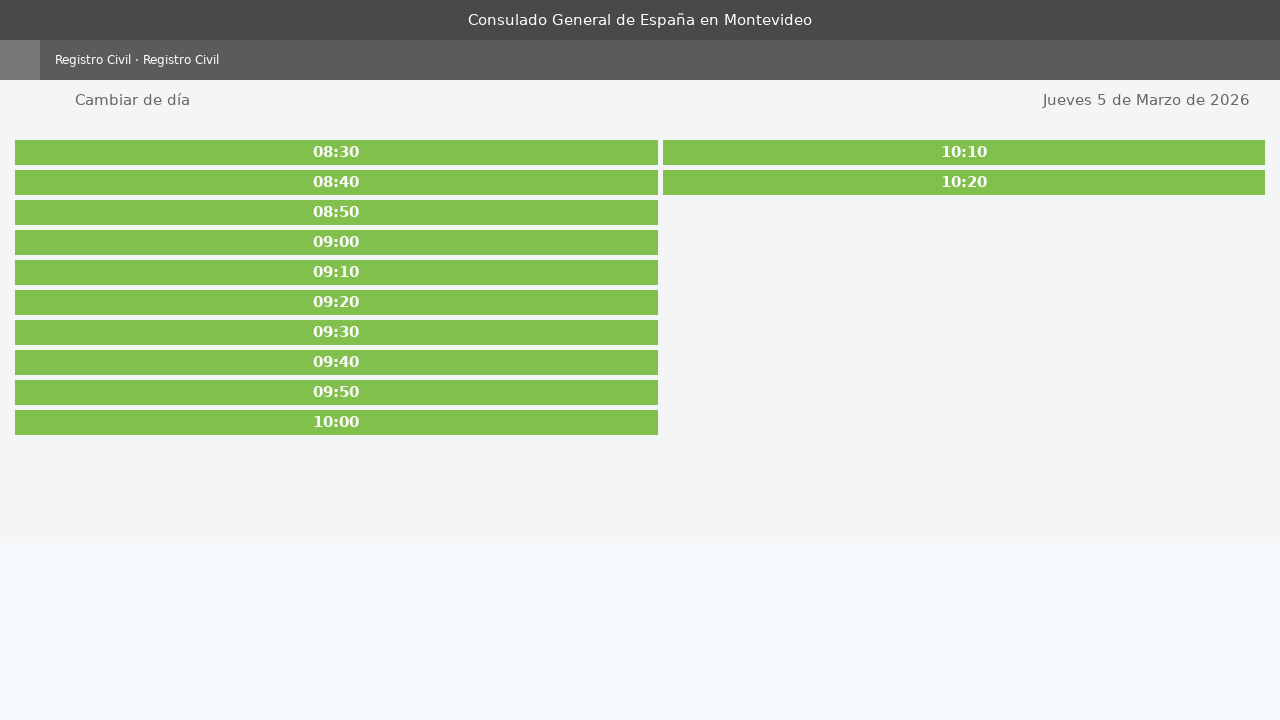Select the 08:30 appointment slot

click(336, 152)
